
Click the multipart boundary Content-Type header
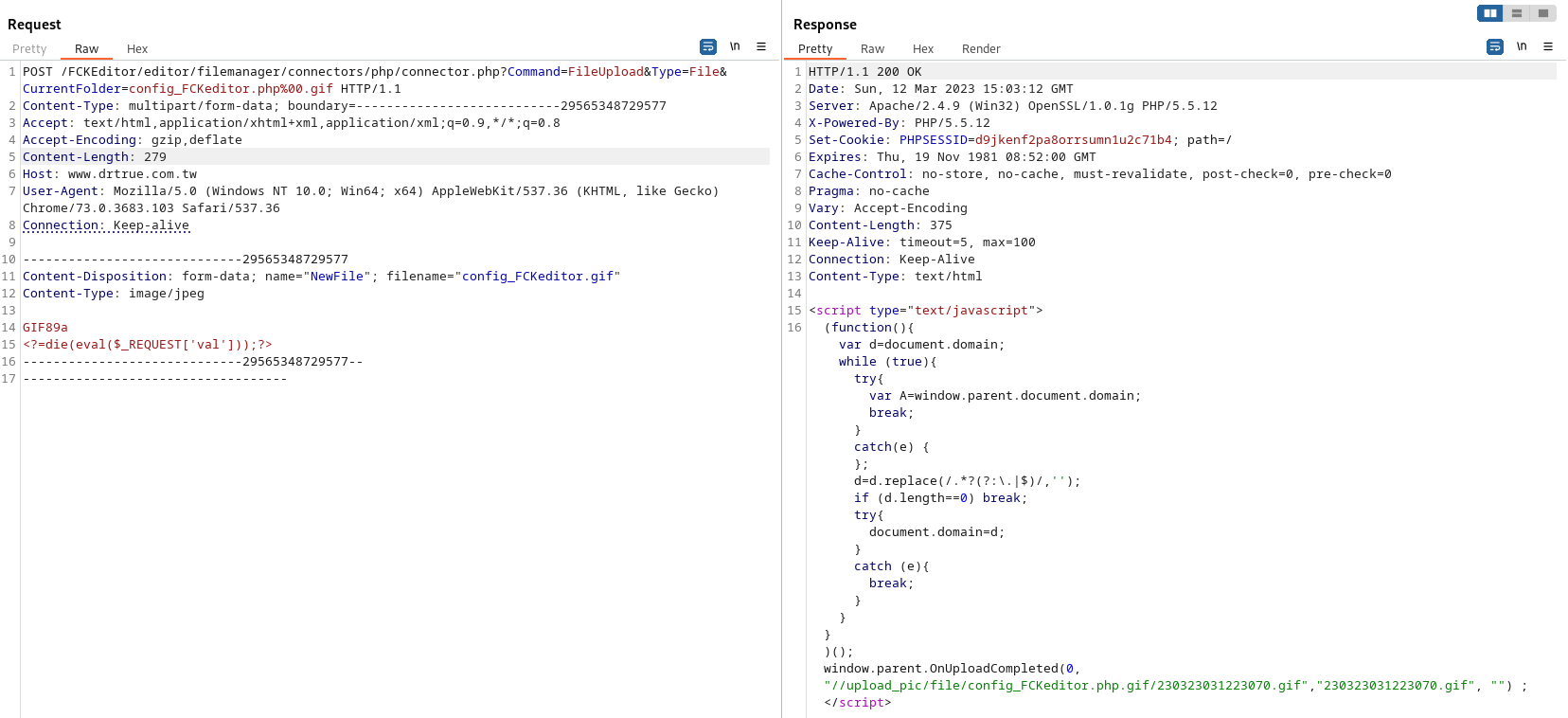pyautogui.click(x=345, y=106)
